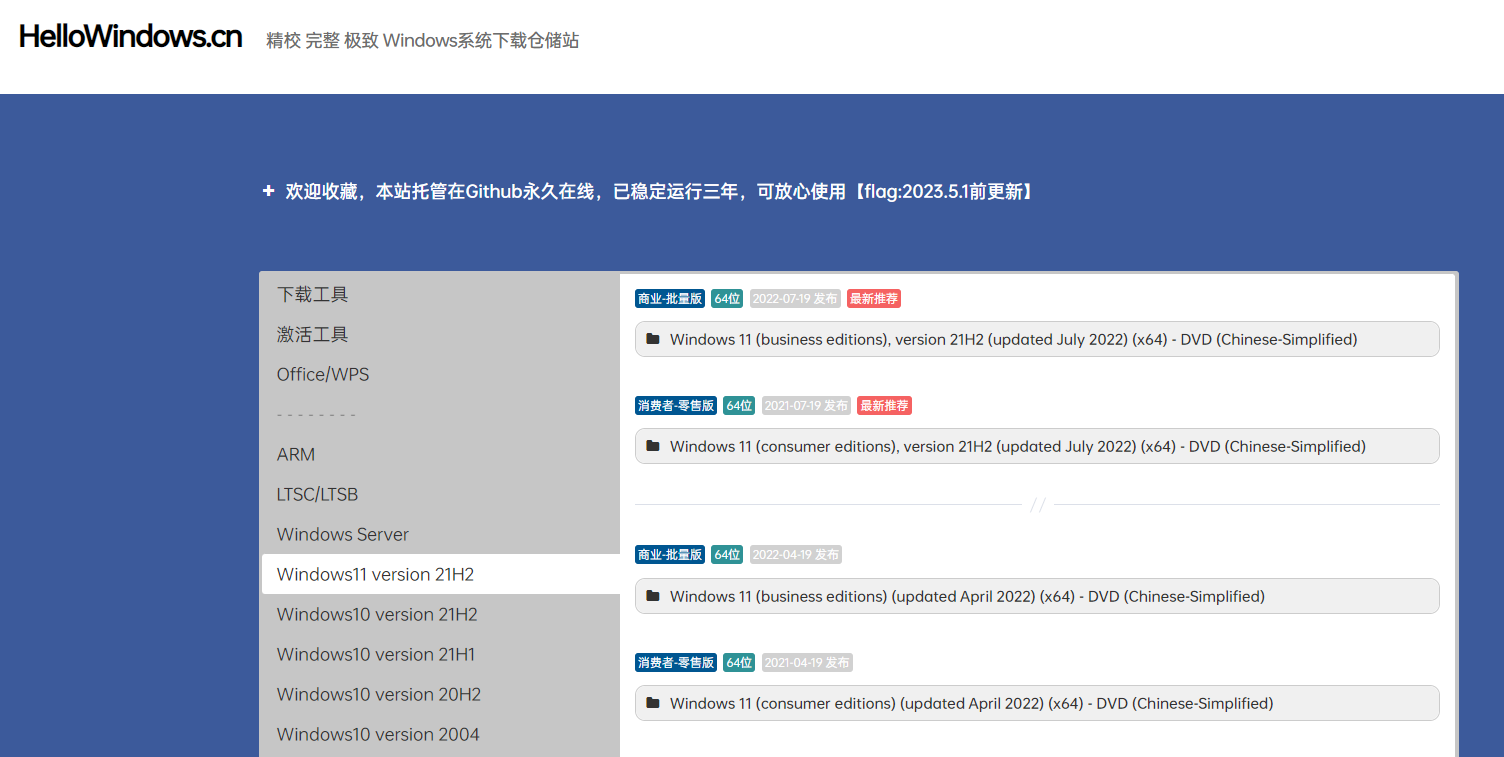The image size is (1504, 757).
Task: Open the 下载工具 sidebar item
Action: (x=440, y=294)
